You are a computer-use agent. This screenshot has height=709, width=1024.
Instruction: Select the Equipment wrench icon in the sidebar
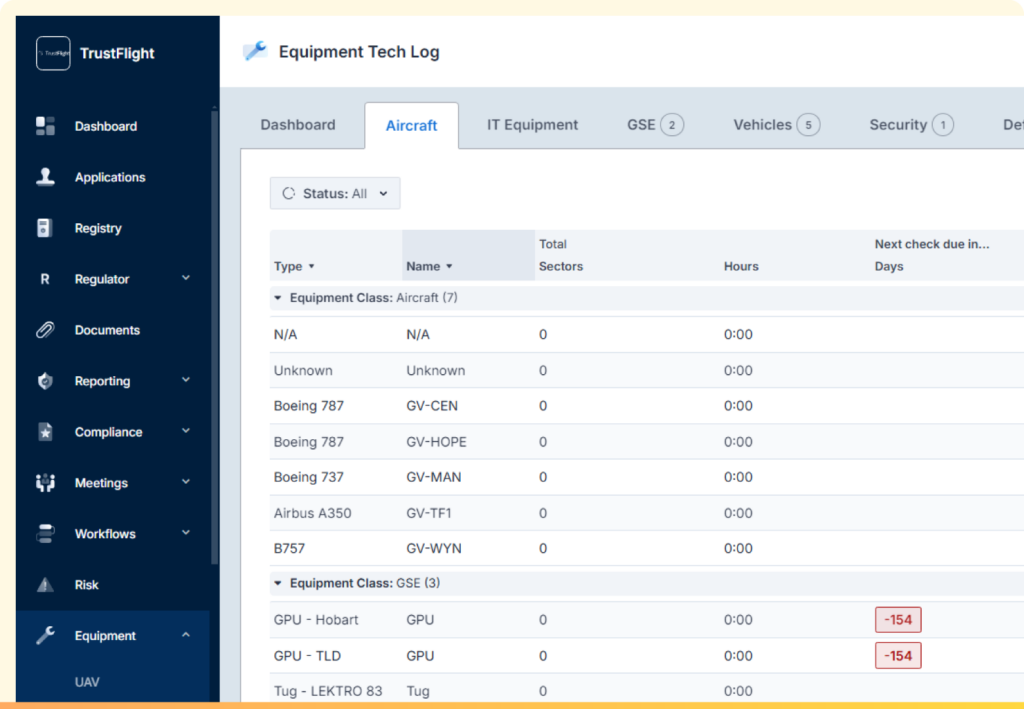pyautogui.click(x=45, y=635)
